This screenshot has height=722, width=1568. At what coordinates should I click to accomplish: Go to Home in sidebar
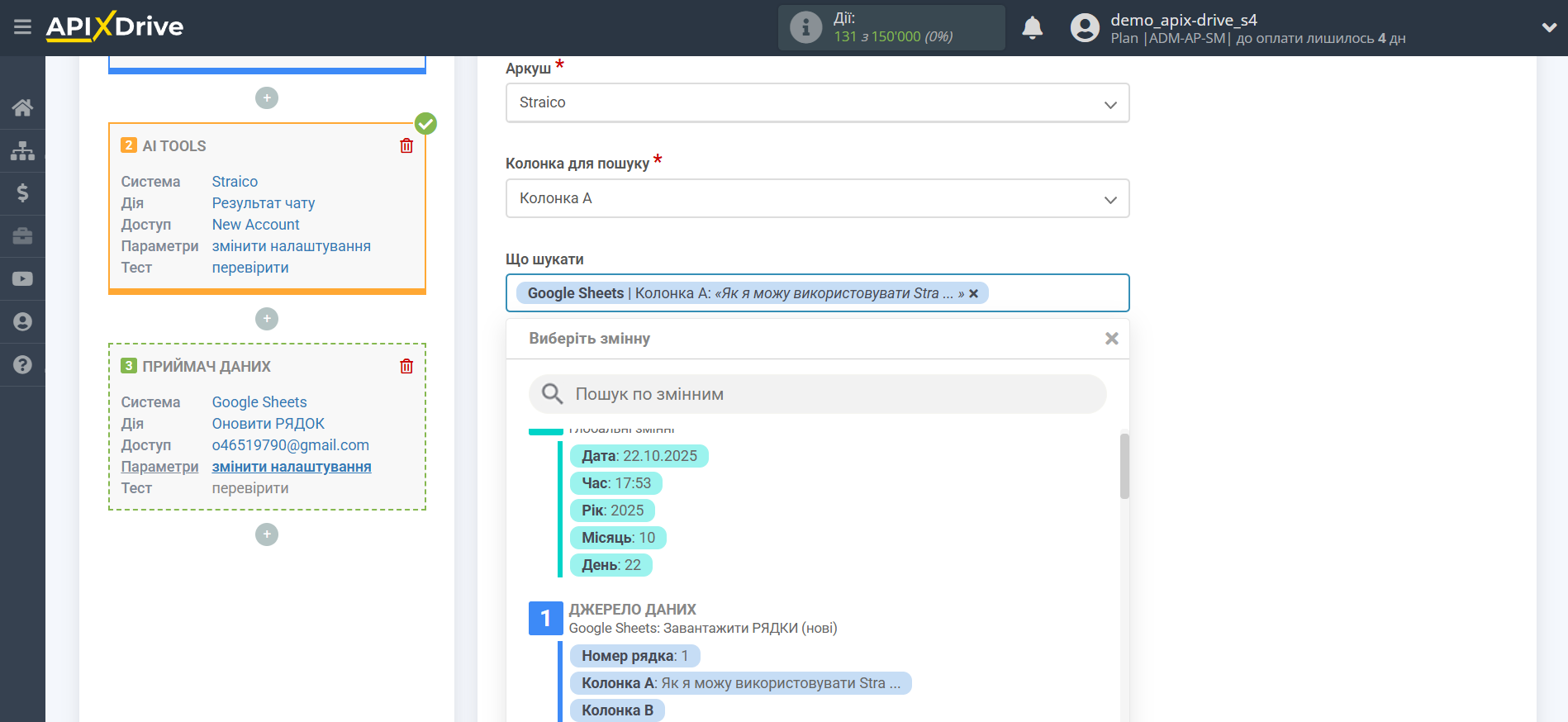[x=22, y=107]
